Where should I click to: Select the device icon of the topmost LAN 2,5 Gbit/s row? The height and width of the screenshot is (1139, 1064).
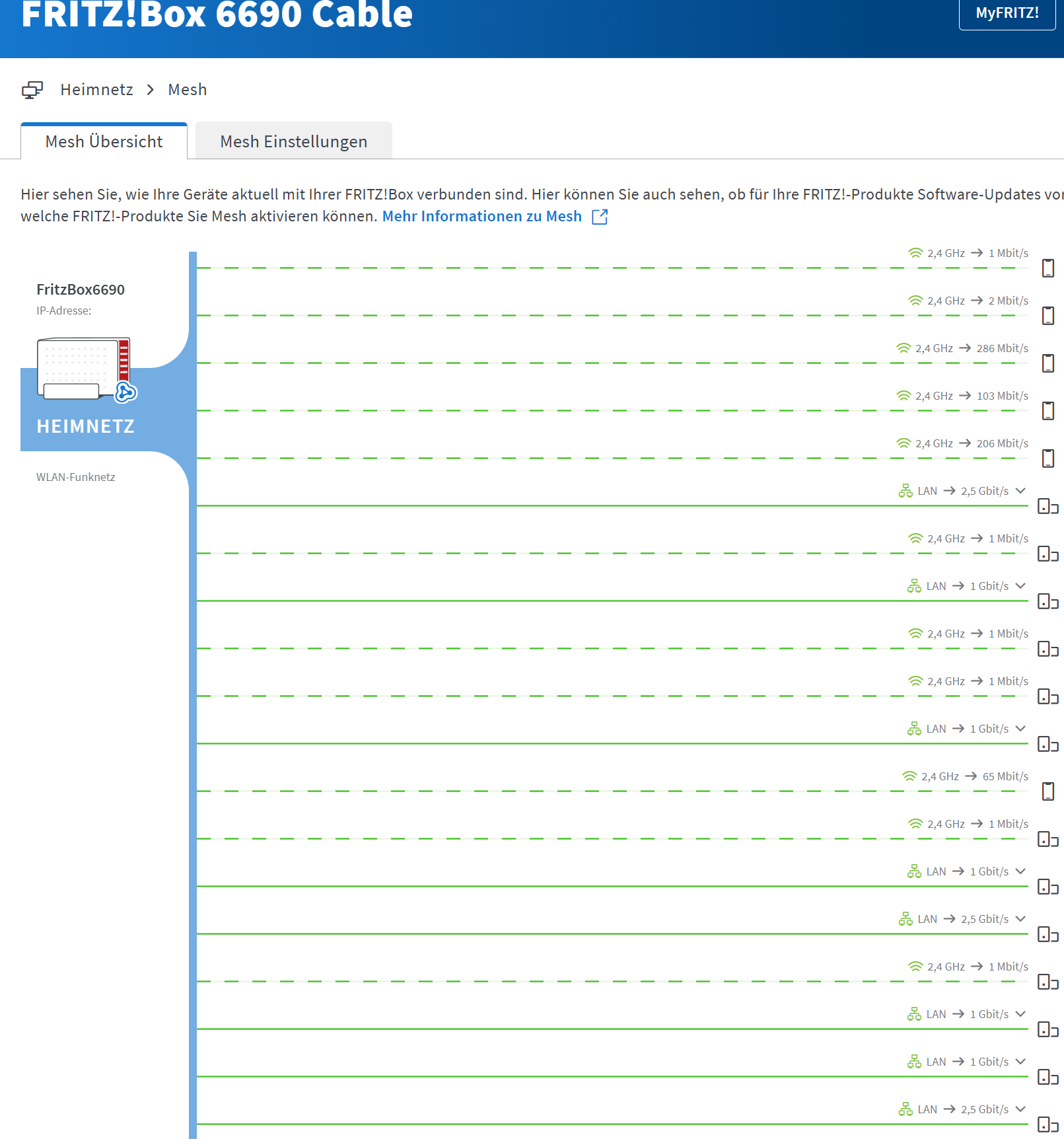pos(1048,507)
